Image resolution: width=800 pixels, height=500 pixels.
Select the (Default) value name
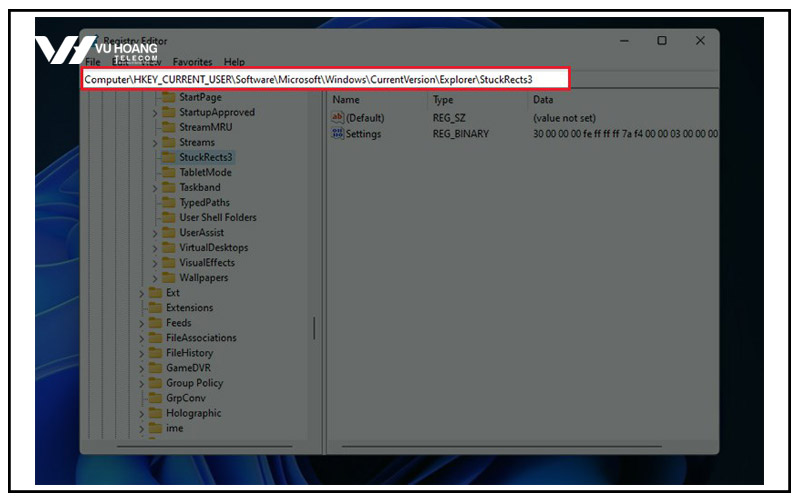point(365,118)
